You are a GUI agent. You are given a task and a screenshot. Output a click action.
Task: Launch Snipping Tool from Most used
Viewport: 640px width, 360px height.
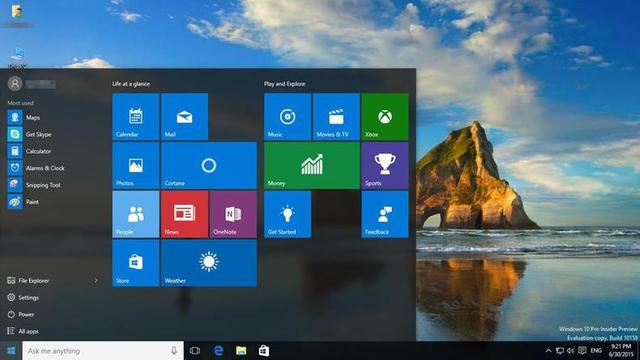pyautogui.click(x=53, y=185)
